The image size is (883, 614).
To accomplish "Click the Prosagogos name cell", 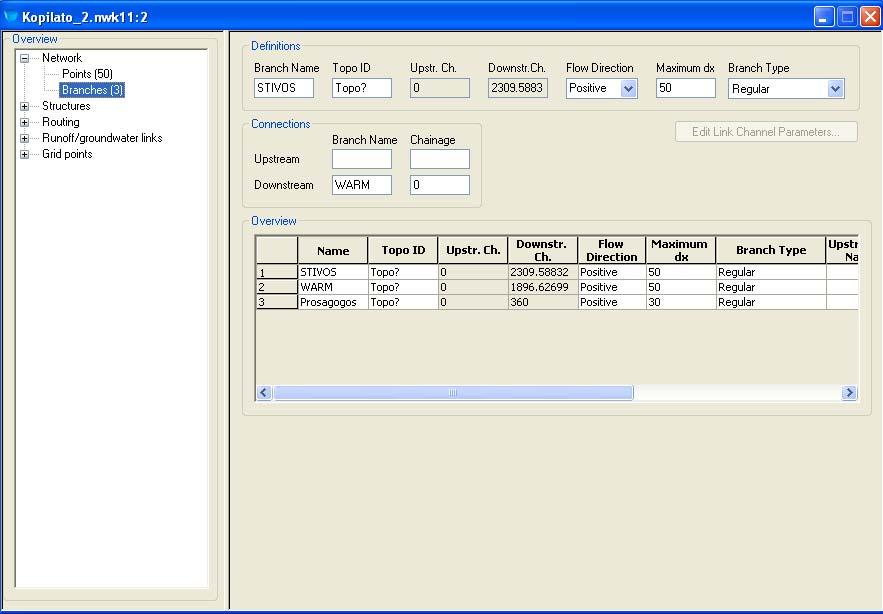I will (x=333, y=302).
